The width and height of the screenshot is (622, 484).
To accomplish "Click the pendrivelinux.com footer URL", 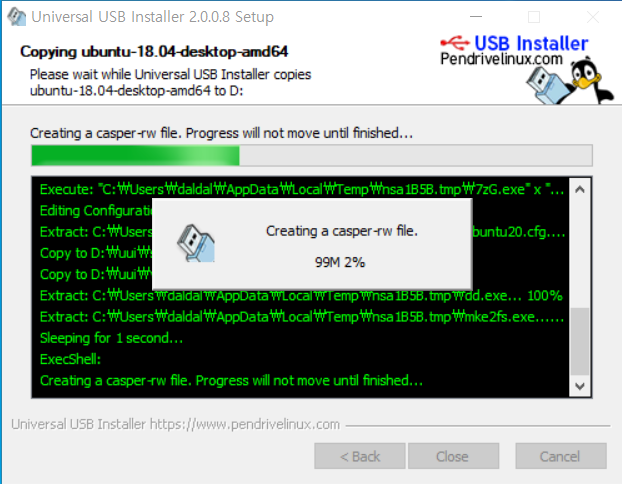I will [245, 424].
